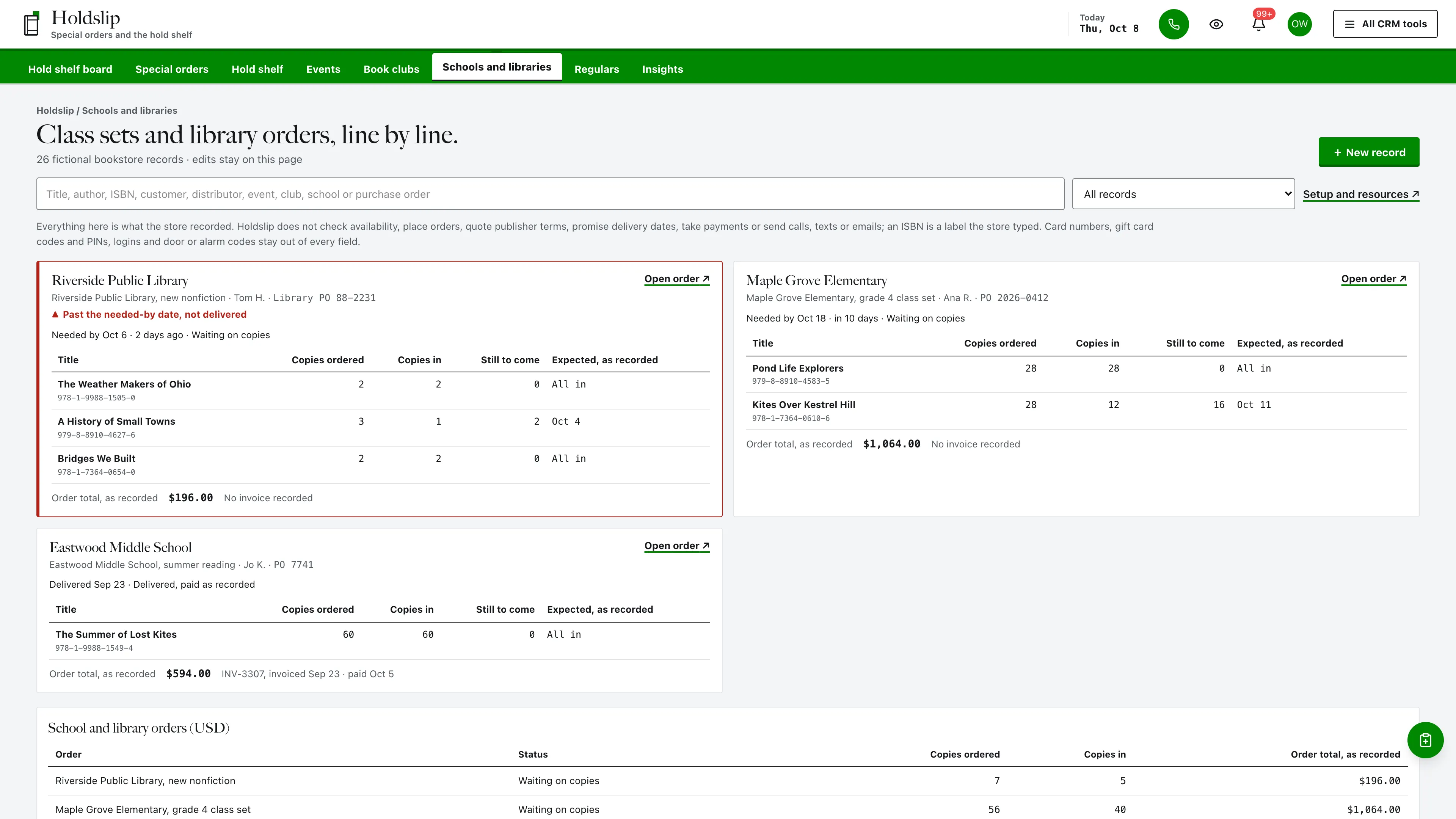Select the Pond Life Explorers title

[x=797, y=368]
